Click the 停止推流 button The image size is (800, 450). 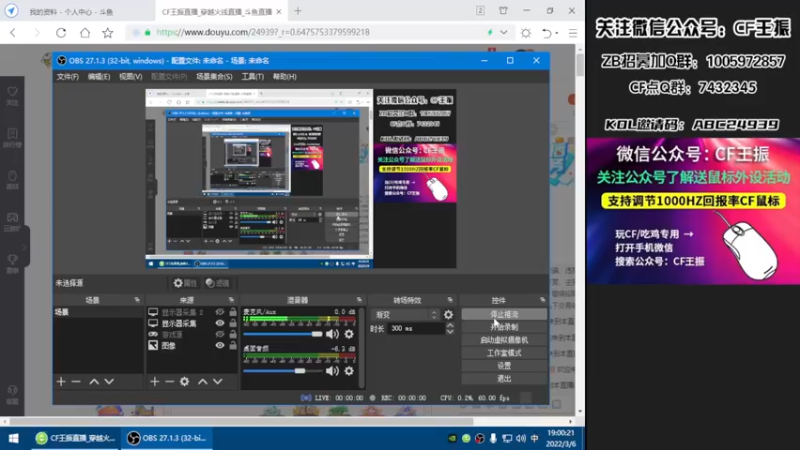coord(504,314)
